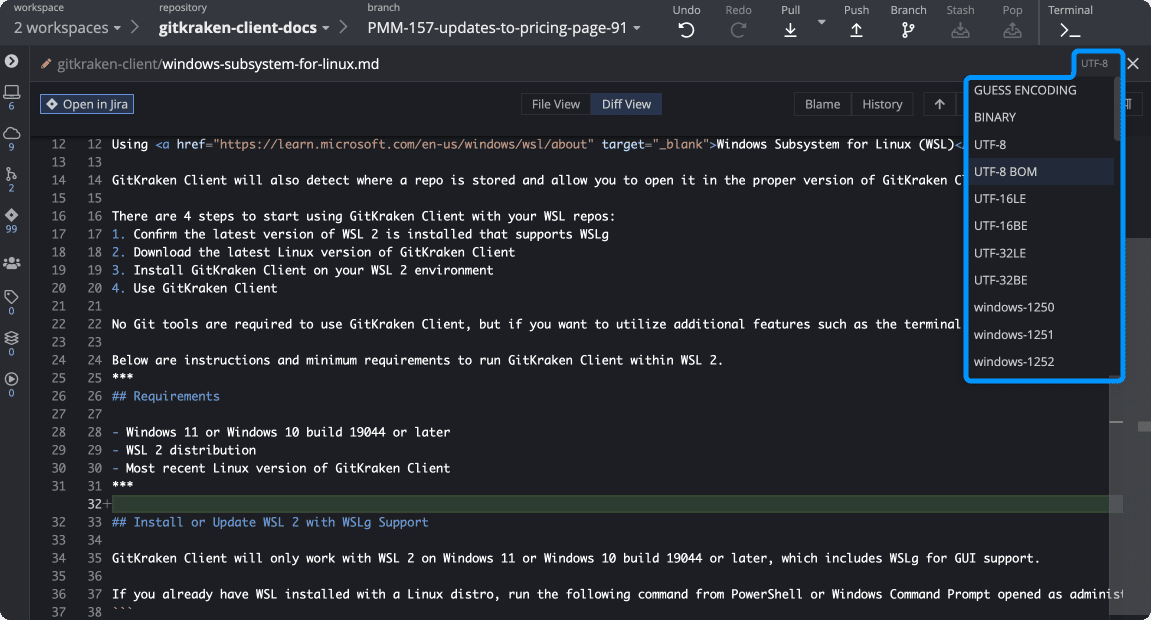Viewport: 1151px width, 620px height.
Task: Switch to Diff View
Action: coord(626,104)
